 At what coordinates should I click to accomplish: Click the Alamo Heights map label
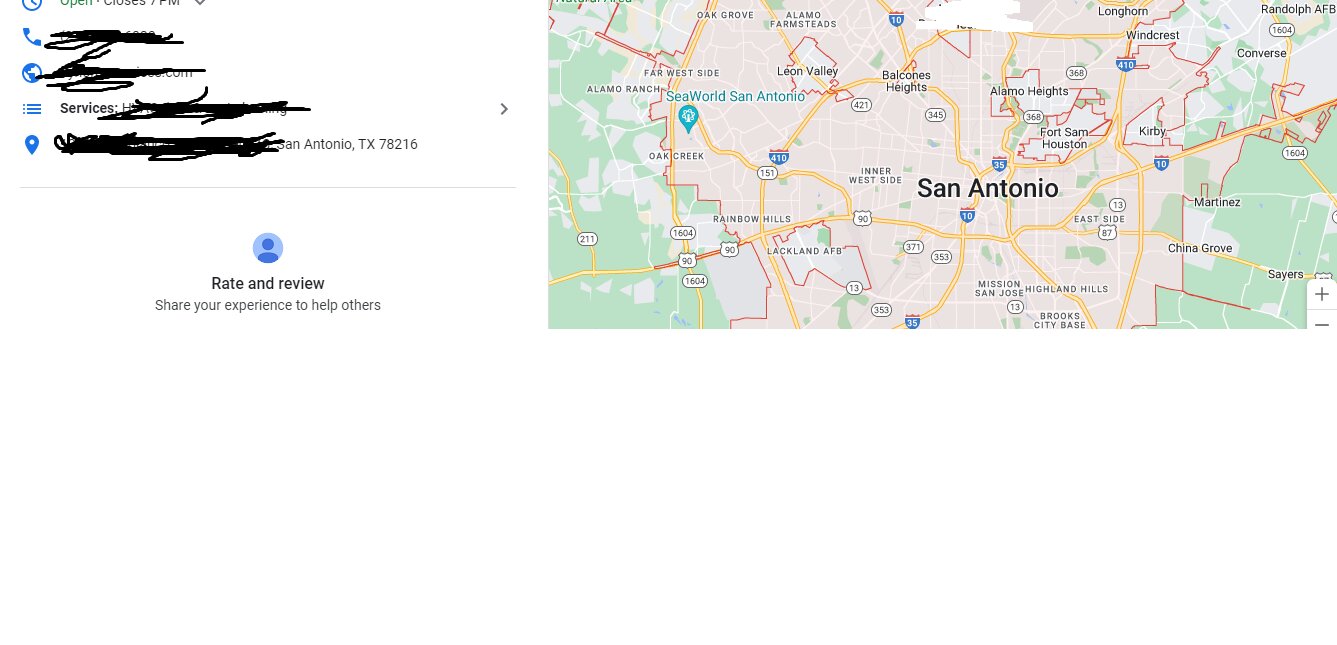[1029, 91]
